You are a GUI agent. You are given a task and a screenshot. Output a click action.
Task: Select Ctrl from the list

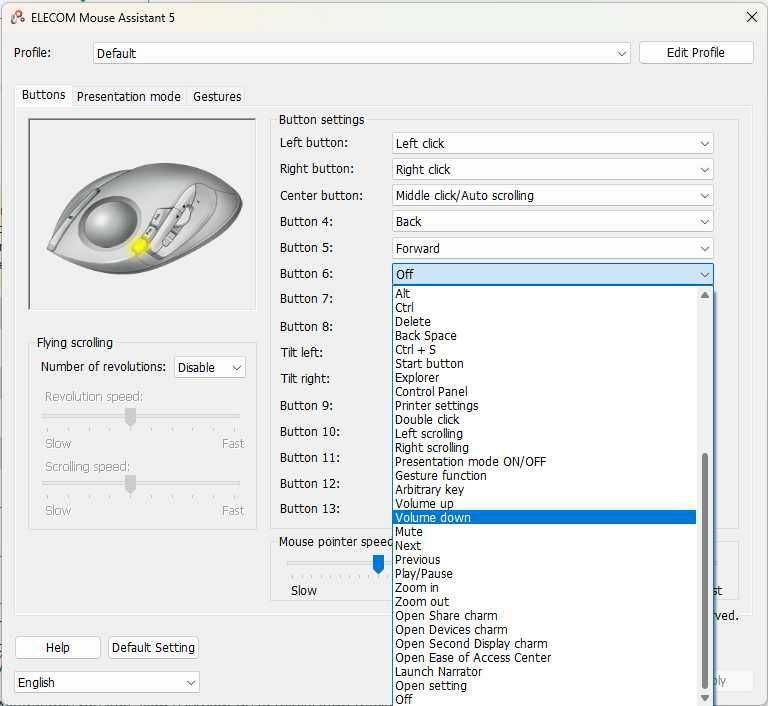coord(545,308)
